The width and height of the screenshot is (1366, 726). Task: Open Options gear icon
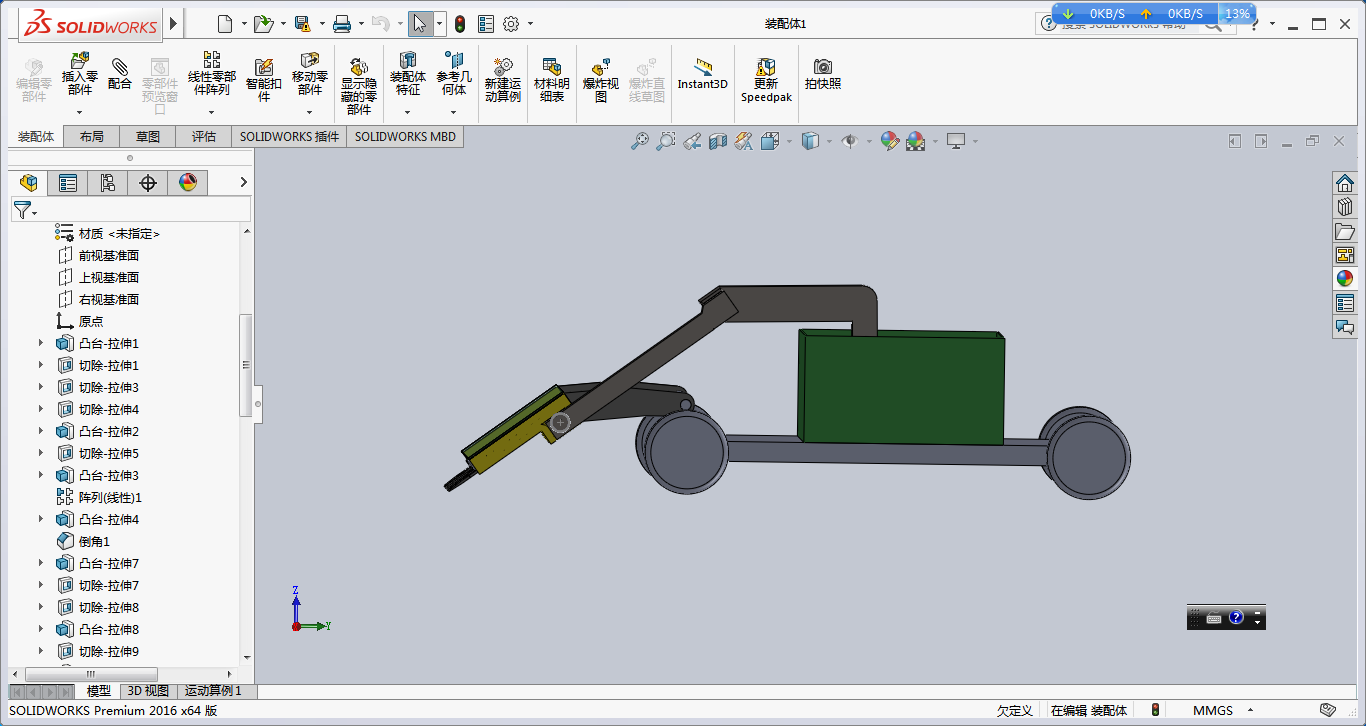click(511, 24)
